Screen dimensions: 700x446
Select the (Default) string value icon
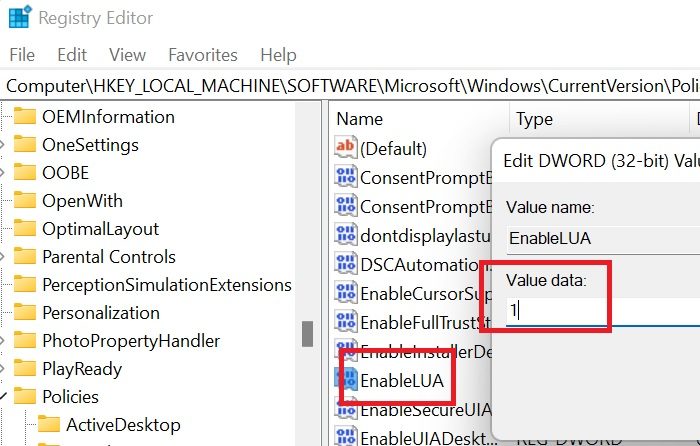tap(346, 147)
